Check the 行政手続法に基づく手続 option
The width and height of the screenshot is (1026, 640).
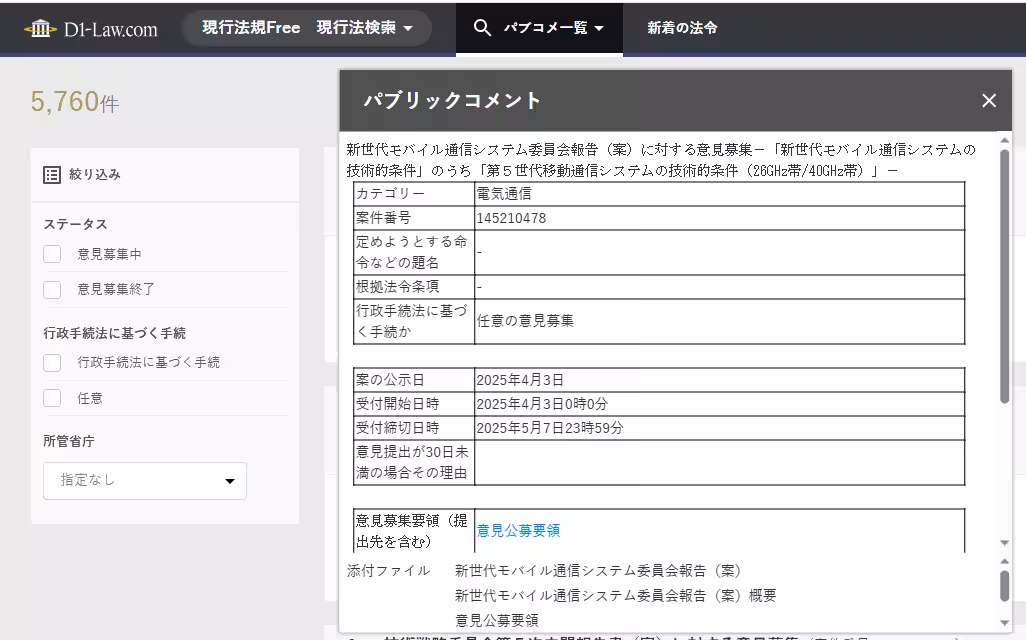pyautogui.click(x=52, y=362)
